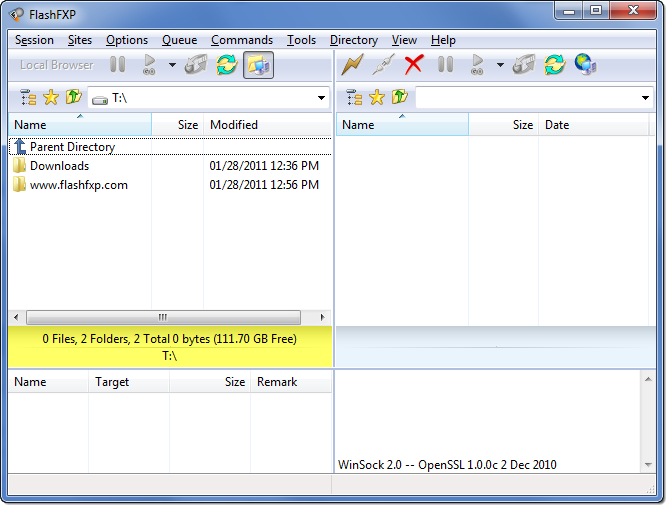Sort remote files by Size column
The width and height of the screenshot is (669, 508).
503,125
